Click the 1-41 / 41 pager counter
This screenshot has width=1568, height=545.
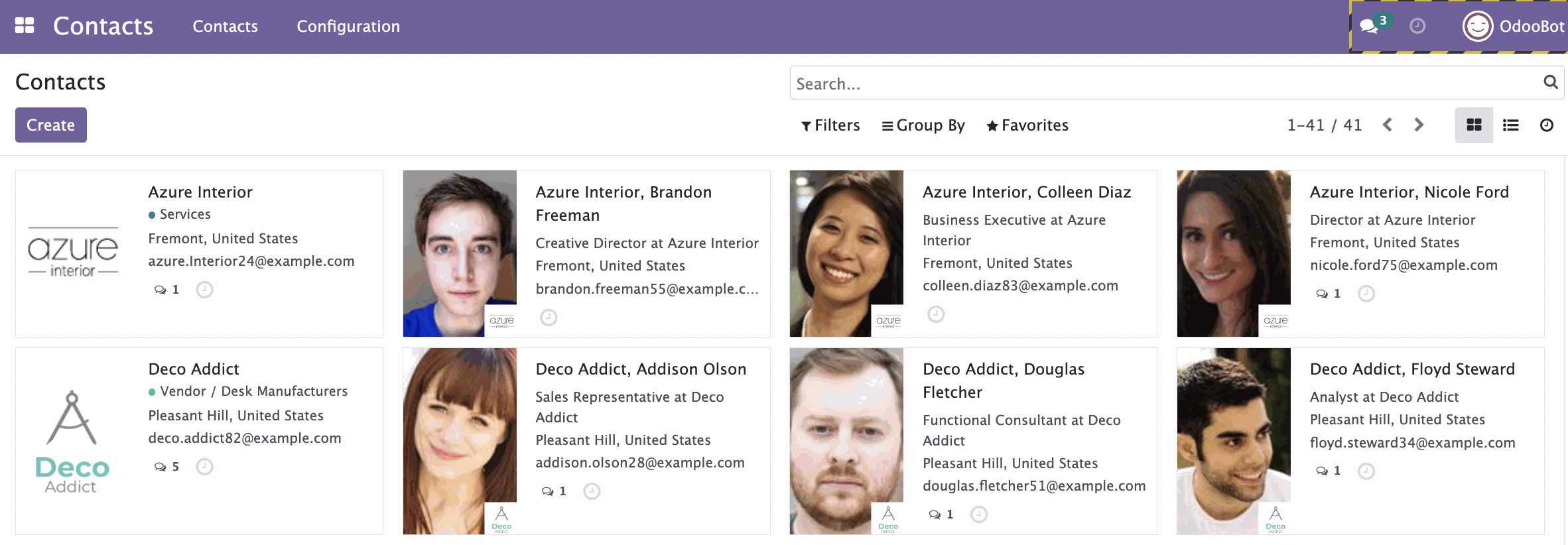1325,125
